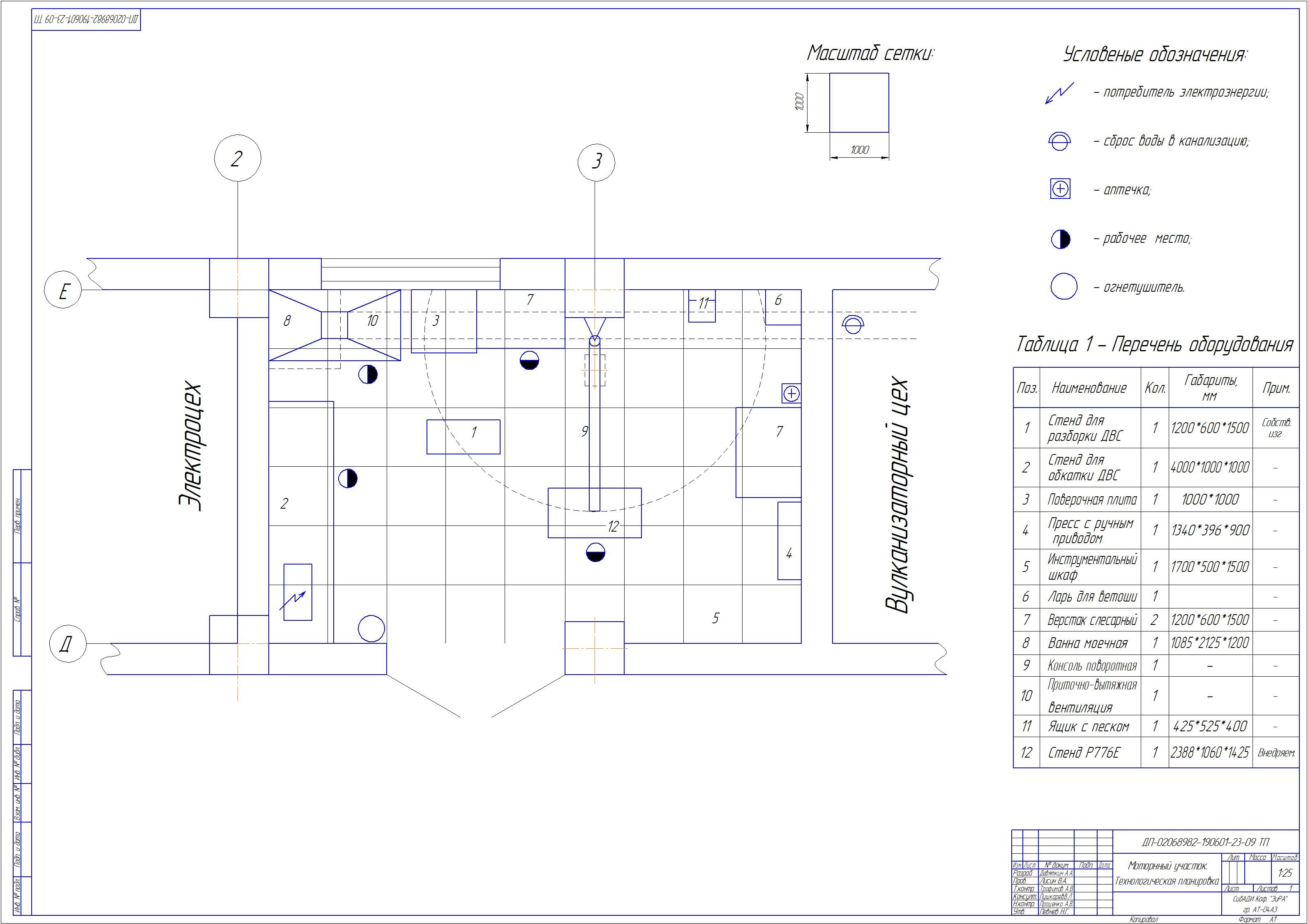This screenshot has height=924, width=1308.
Task: Select axis bubble labeled Д
Action: tap(67, 644)
